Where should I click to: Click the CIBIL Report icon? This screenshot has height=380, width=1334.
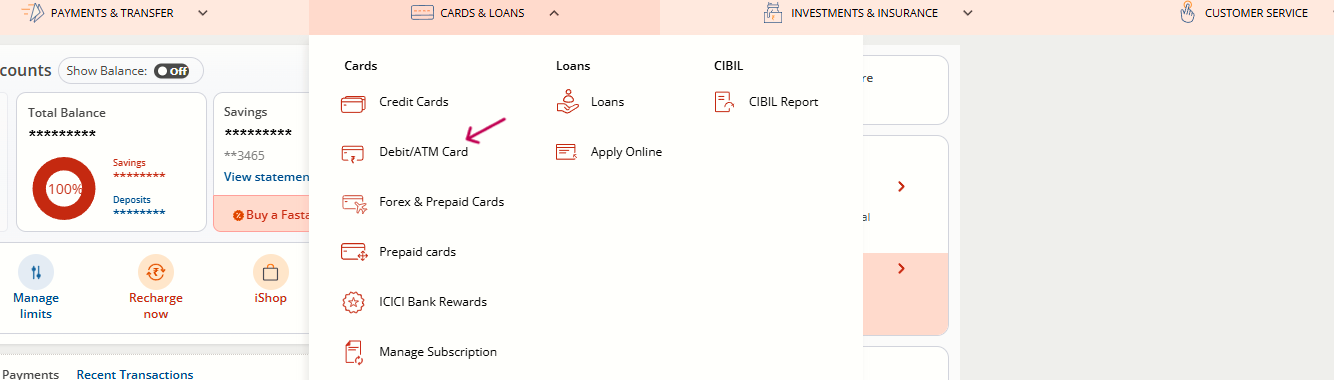pos(725,102)
